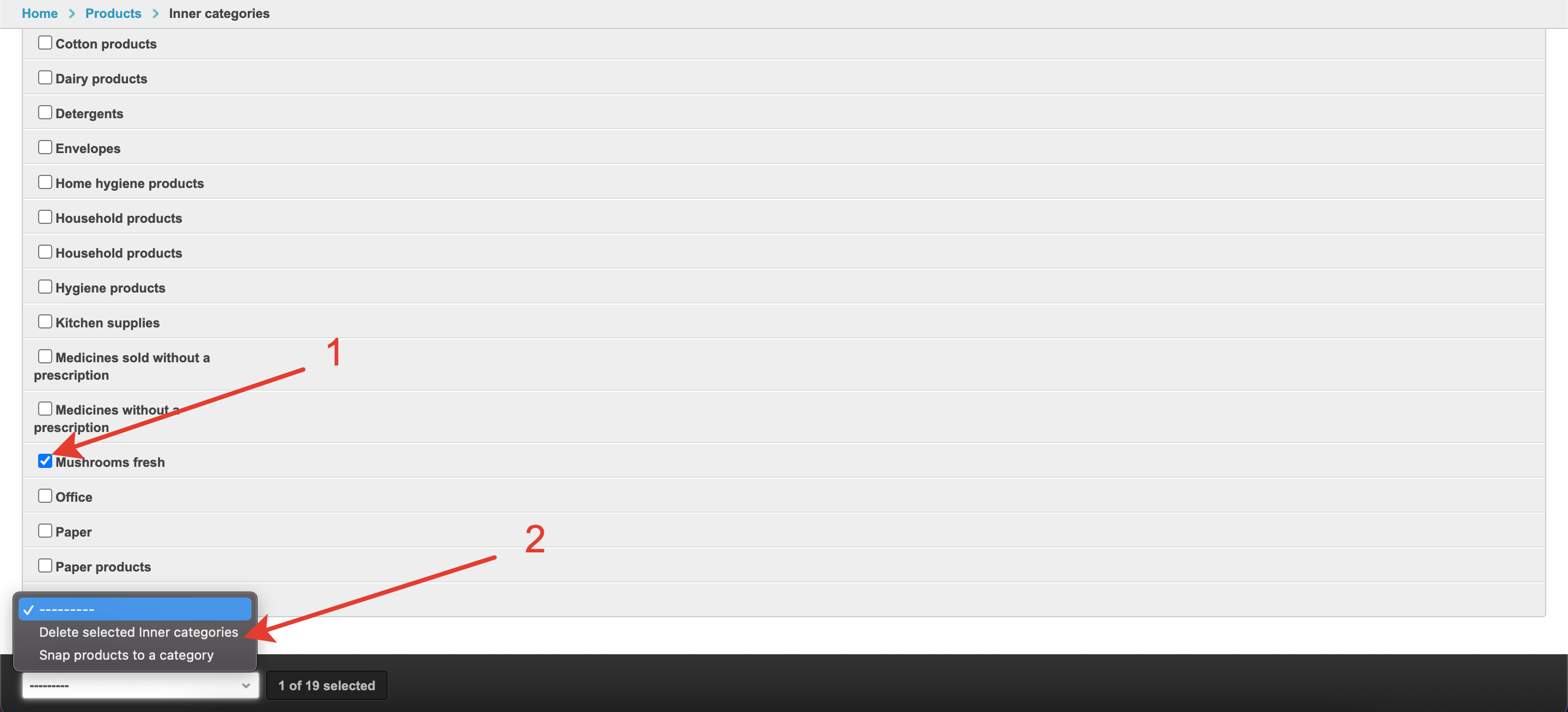Uncheck the Mushrooms fresh checkbox
Viewport: 1568px width, 712px height.
pyautogui.click(x=45, y=461)
